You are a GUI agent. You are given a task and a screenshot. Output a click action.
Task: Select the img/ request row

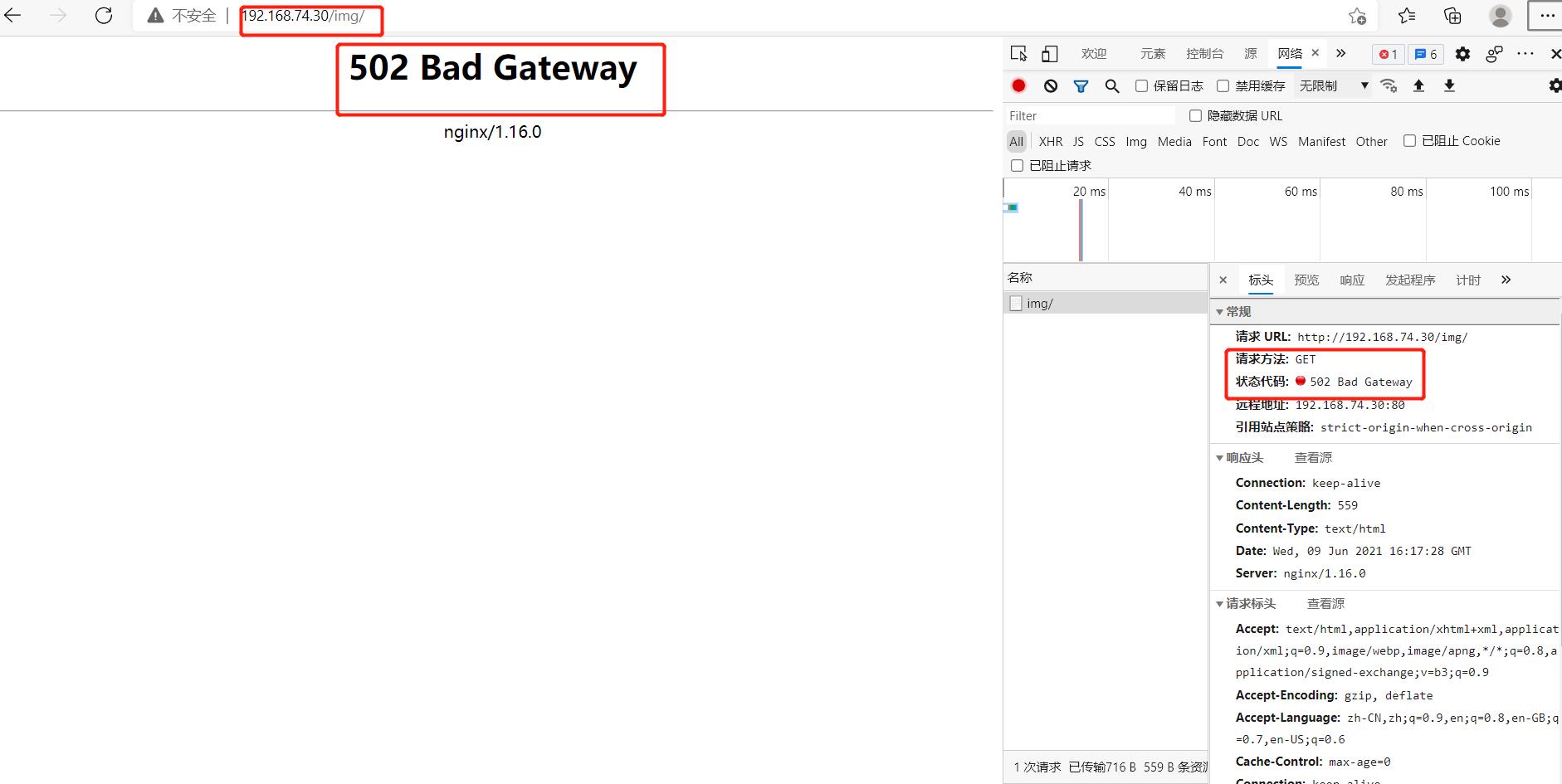click(x=1106, y=304)
